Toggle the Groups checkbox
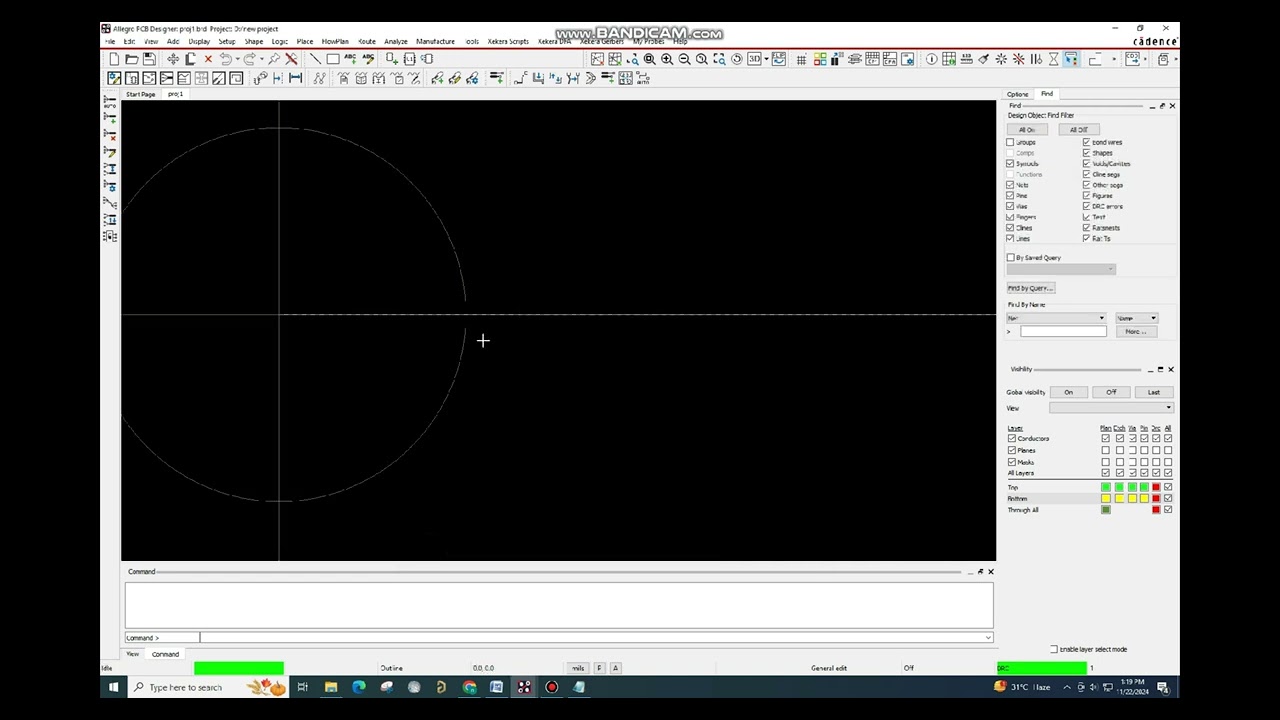Viewport: 1280px width, 720px height. pos(1010,142)
